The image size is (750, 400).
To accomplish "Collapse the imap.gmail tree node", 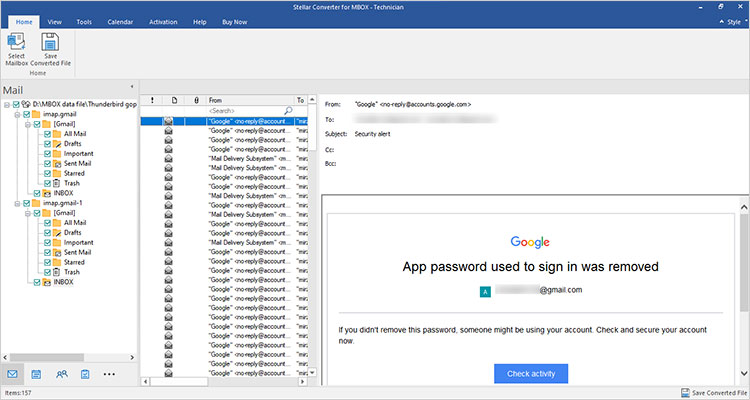I will (17, 114).
